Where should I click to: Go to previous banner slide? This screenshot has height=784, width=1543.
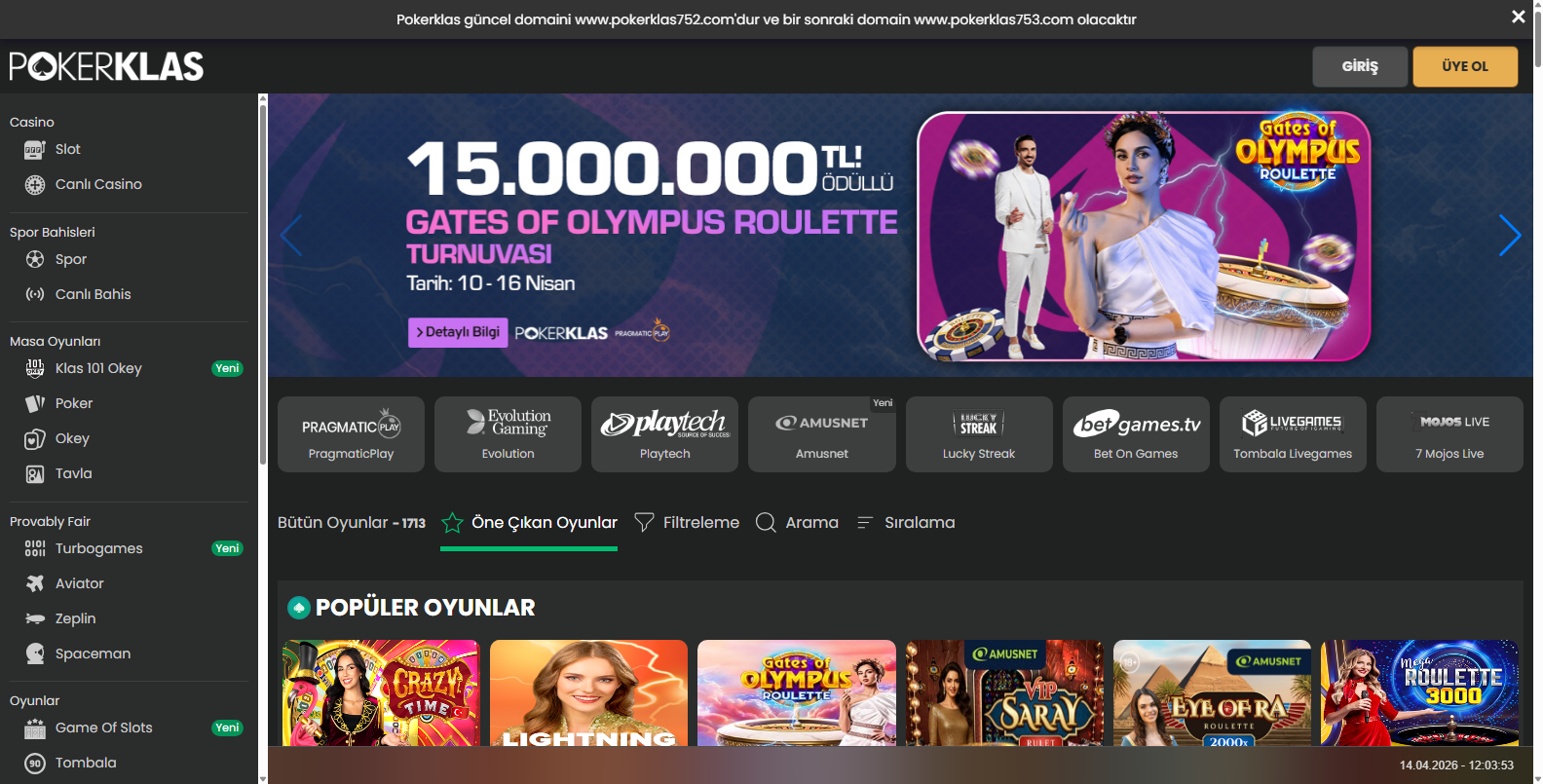[291, 235]
